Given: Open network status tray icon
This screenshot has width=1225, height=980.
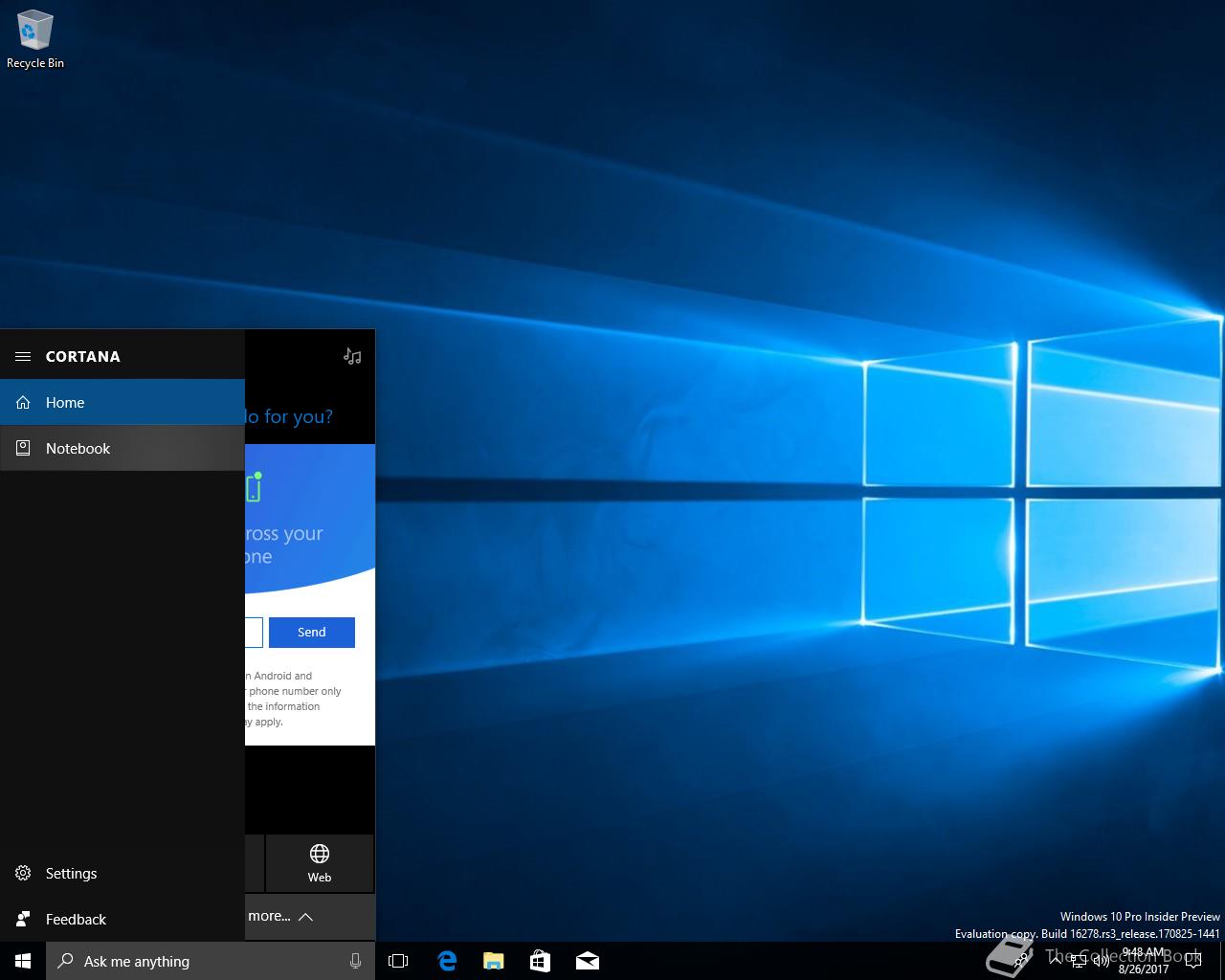Looking at the screenshot, I should tap(1079, 961).
